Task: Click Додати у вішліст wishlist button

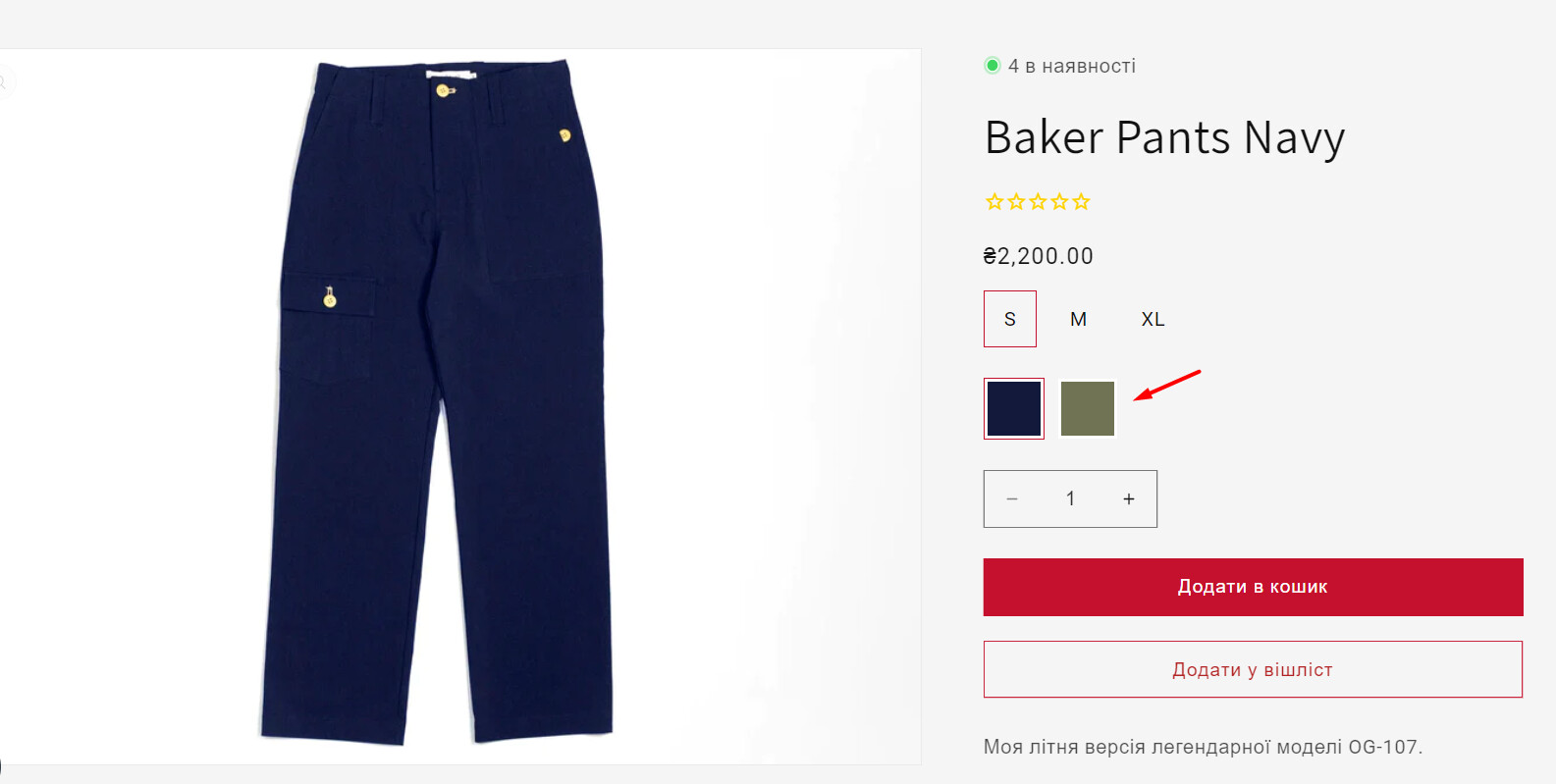Action: [1253, 669]
